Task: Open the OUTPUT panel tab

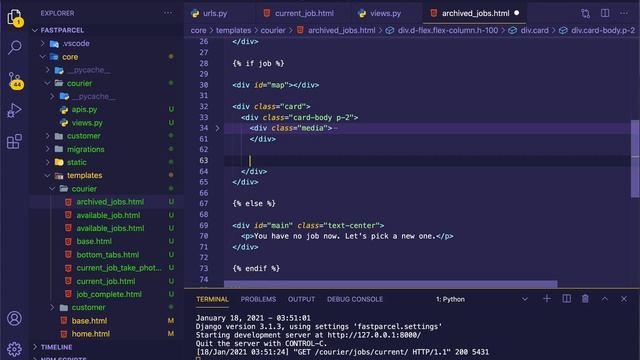Action: tap(301, 299)
